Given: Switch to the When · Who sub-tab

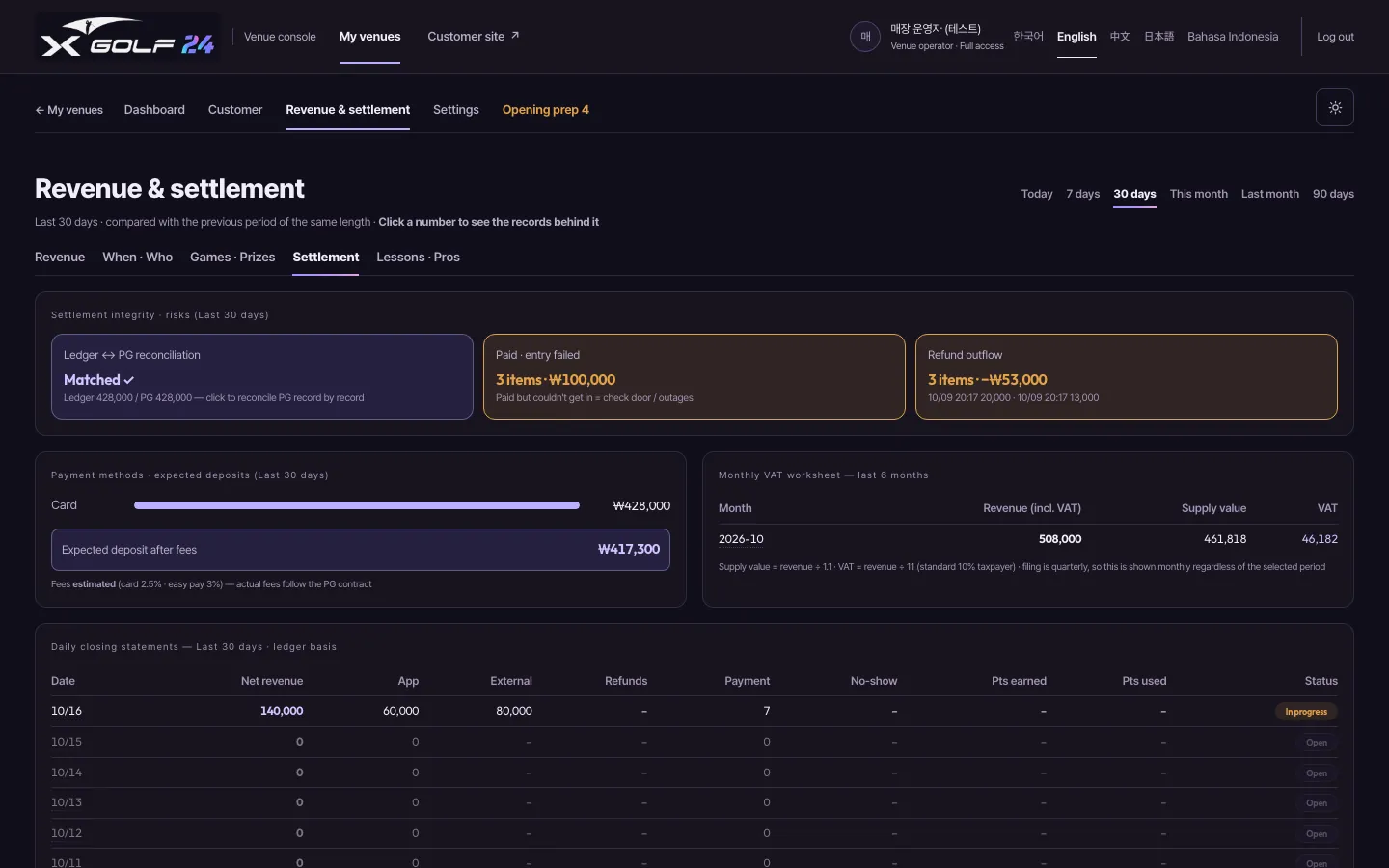Looking at the screenshot, I should coord(138,258).
